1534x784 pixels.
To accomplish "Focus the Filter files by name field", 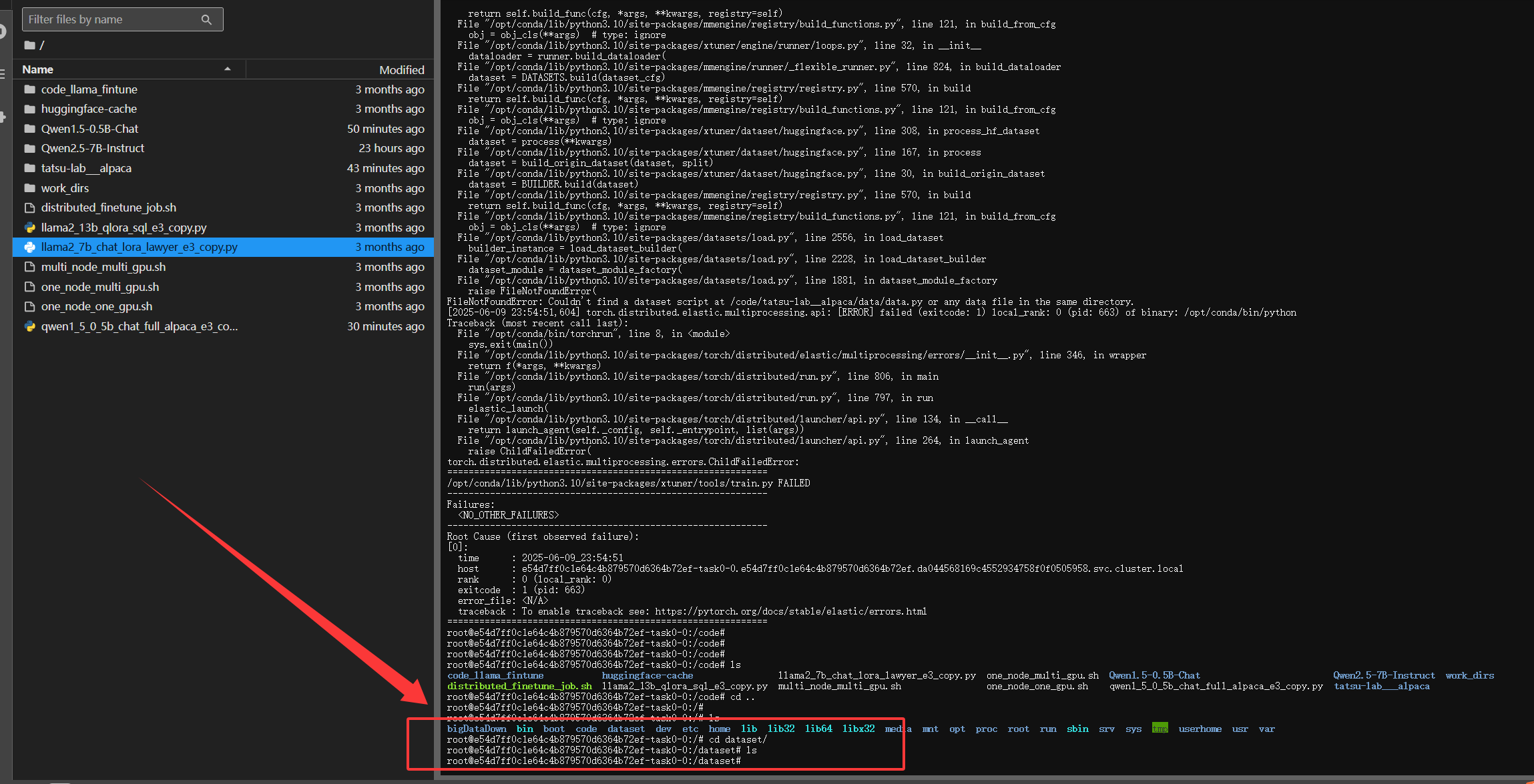I will tap(110, 20).
